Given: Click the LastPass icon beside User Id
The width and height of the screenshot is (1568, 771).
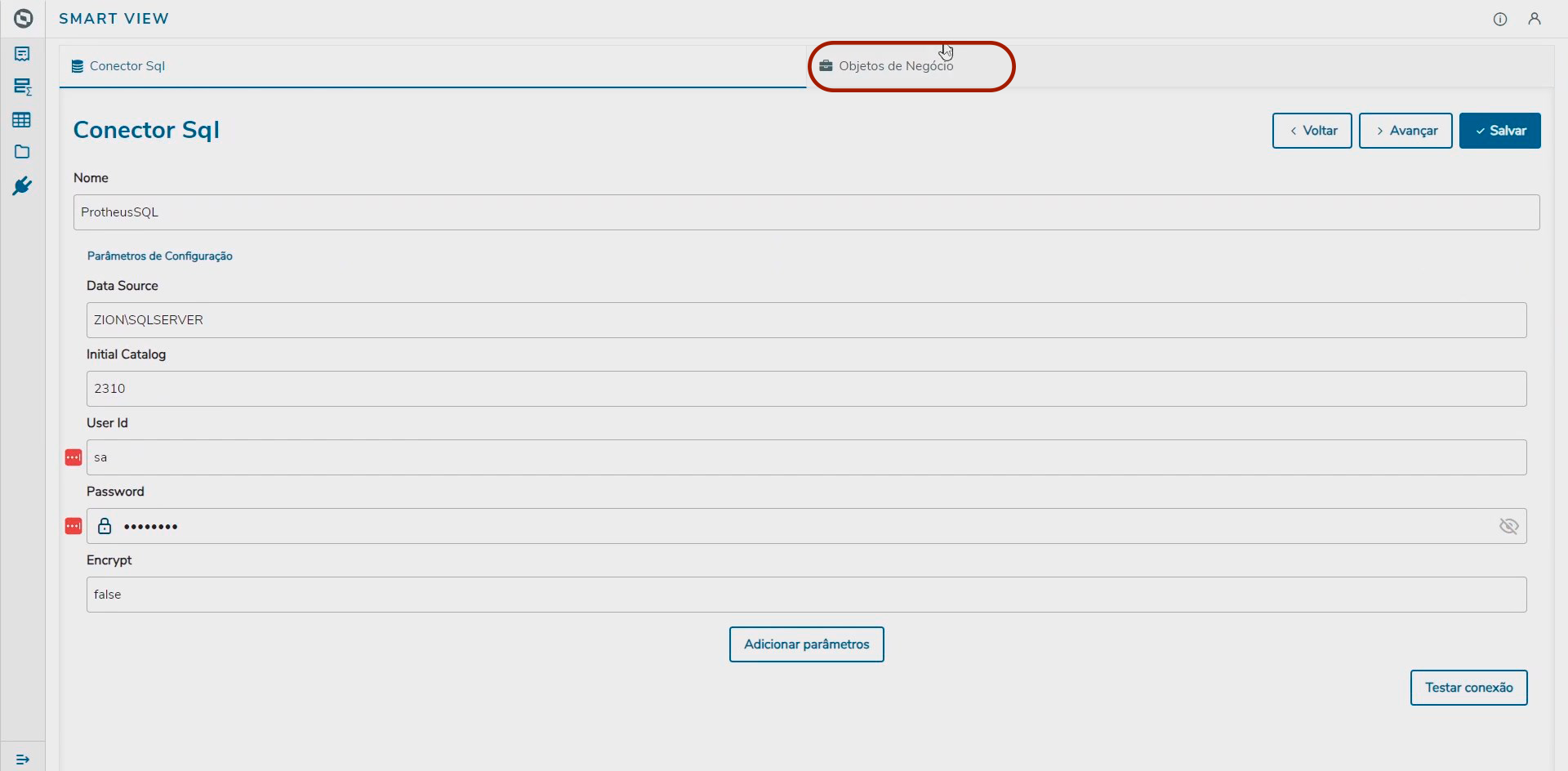Looking at the screenshot, I should (x=73, y=457).
